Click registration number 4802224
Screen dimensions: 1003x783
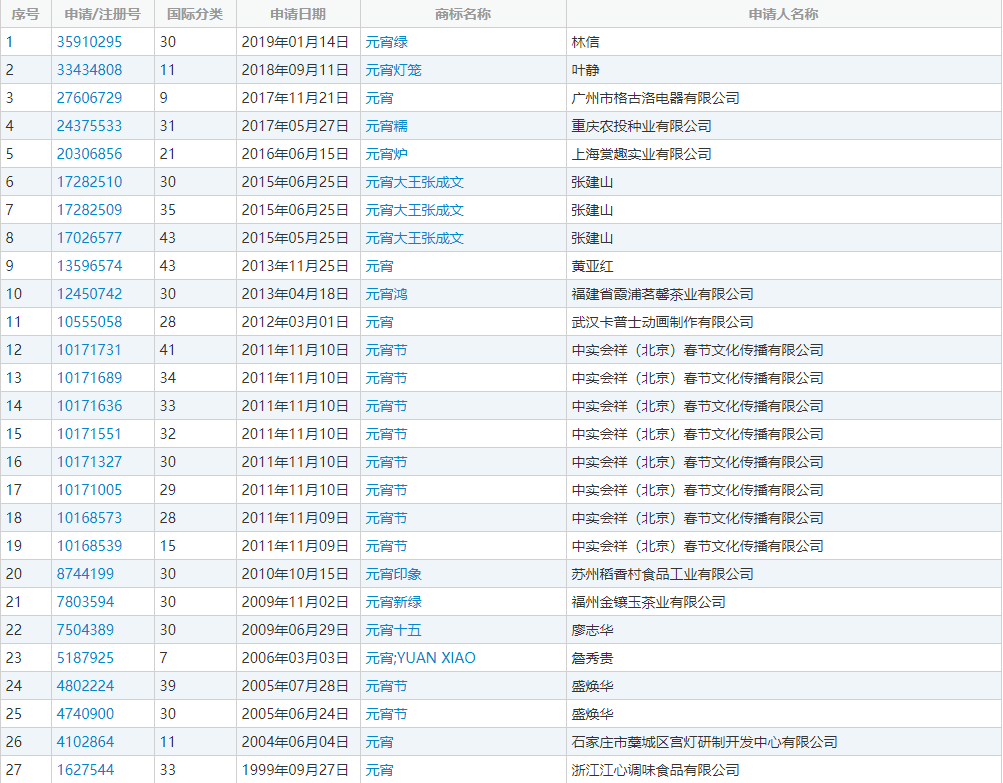(85, 686)
